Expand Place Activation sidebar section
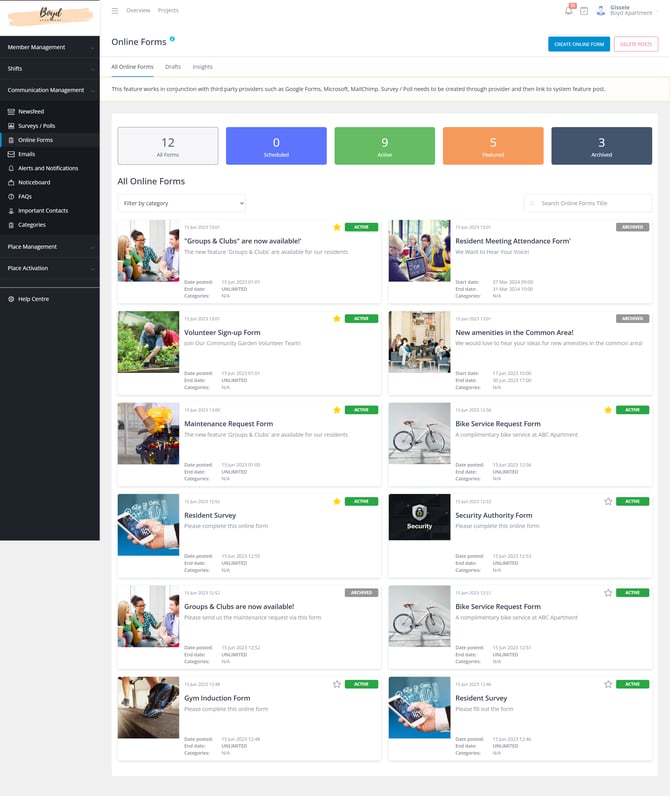The image size is (670, 796). coord(50,268)
